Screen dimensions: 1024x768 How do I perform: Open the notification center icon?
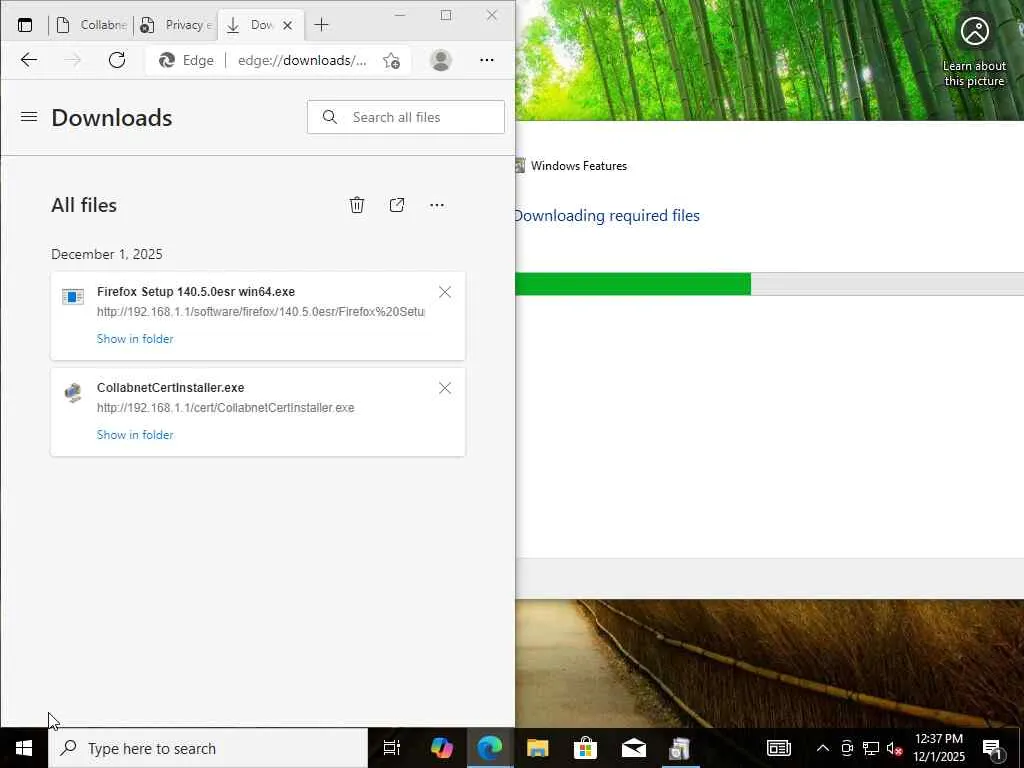click(x=992, y=748)
